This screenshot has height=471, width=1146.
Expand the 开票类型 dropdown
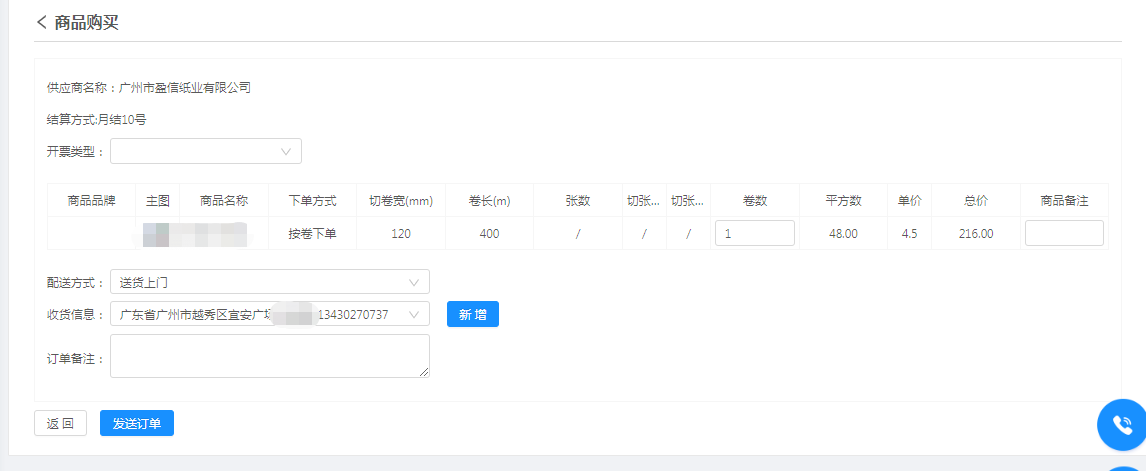pyautogui.click(x=205, y=151)
